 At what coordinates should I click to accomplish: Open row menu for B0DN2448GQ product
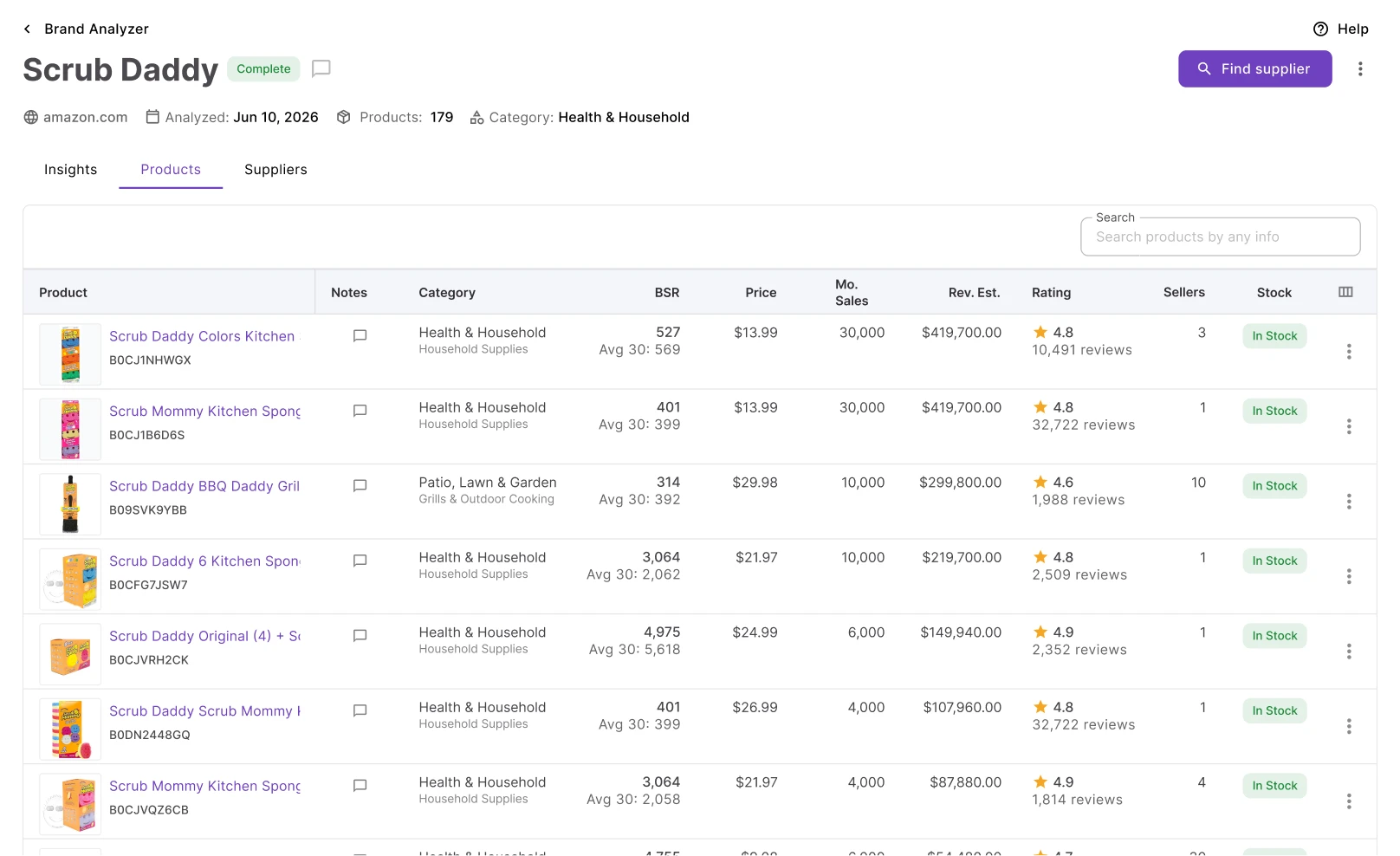tap(1349, 726)
